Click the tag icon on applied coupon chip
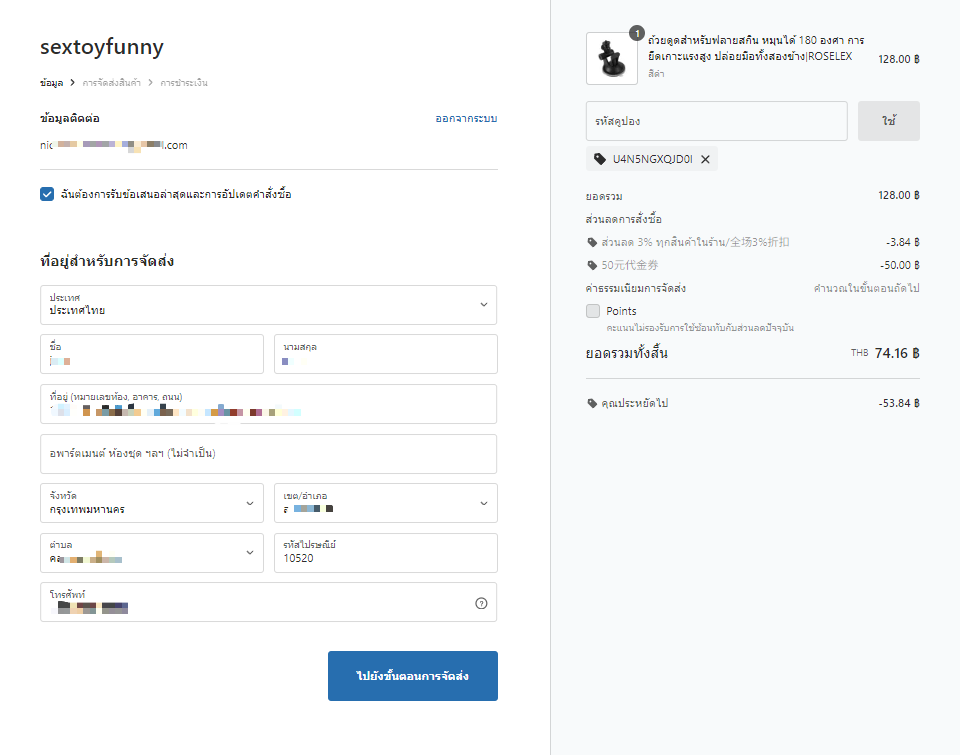Image resolution: width=960 pixels, height=755 pixels. 600,159
